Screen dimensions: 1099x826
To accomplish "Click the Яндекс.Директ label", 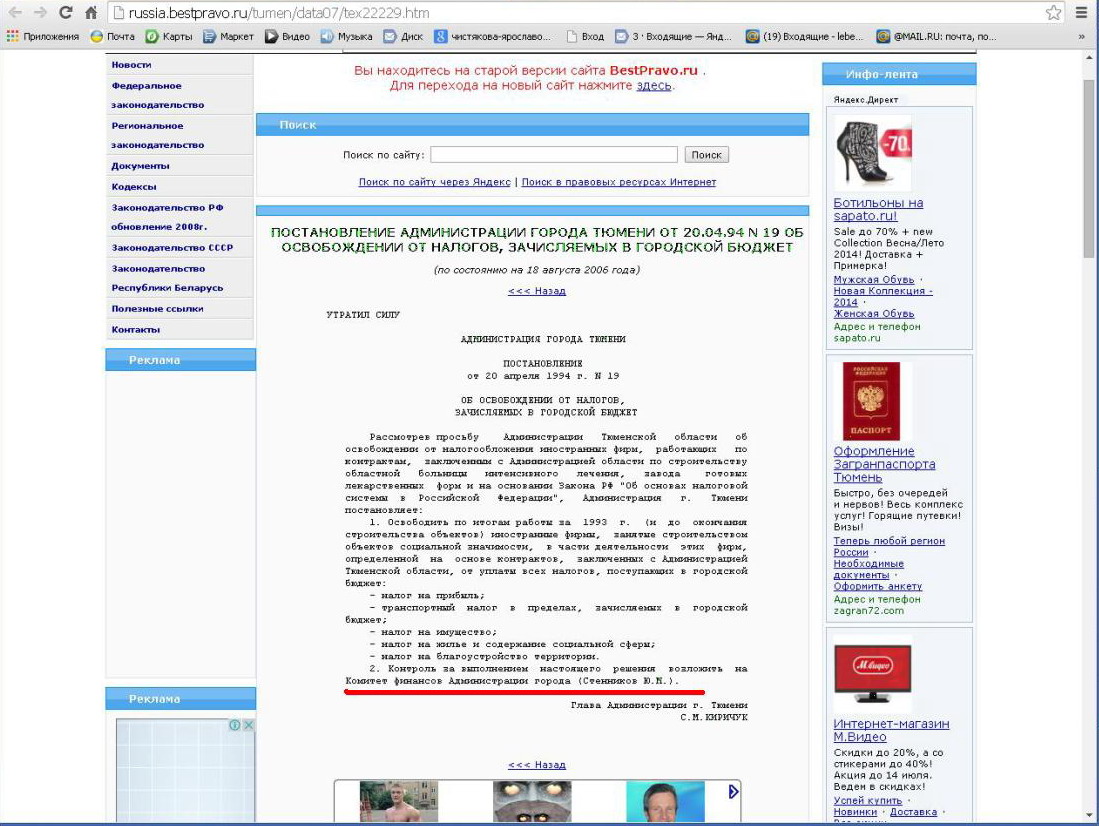I will click(866, 100).
